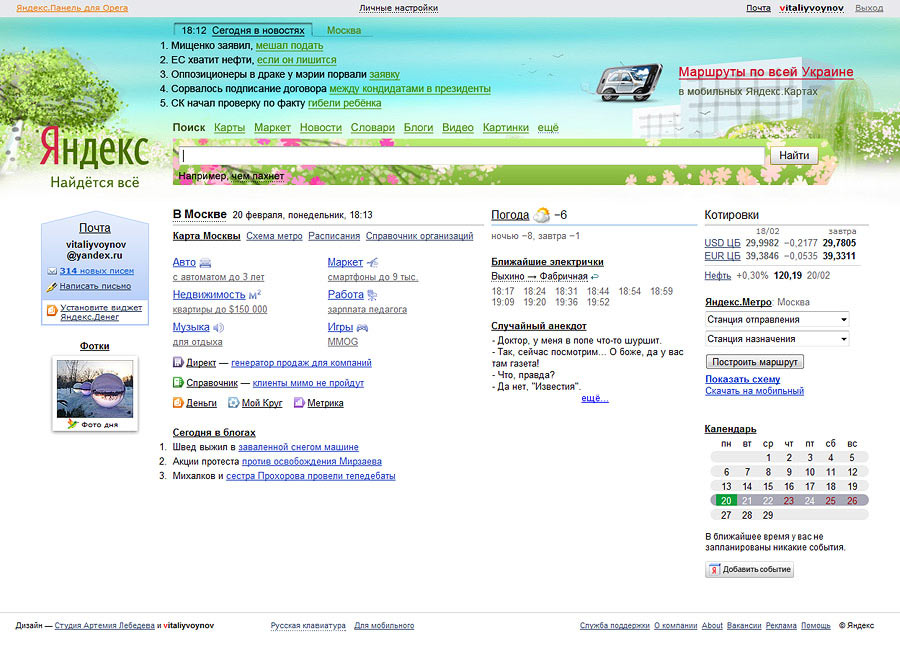Click the gamepad icon next to Игры
Screen dimensions: 900x658
(362, 327)
